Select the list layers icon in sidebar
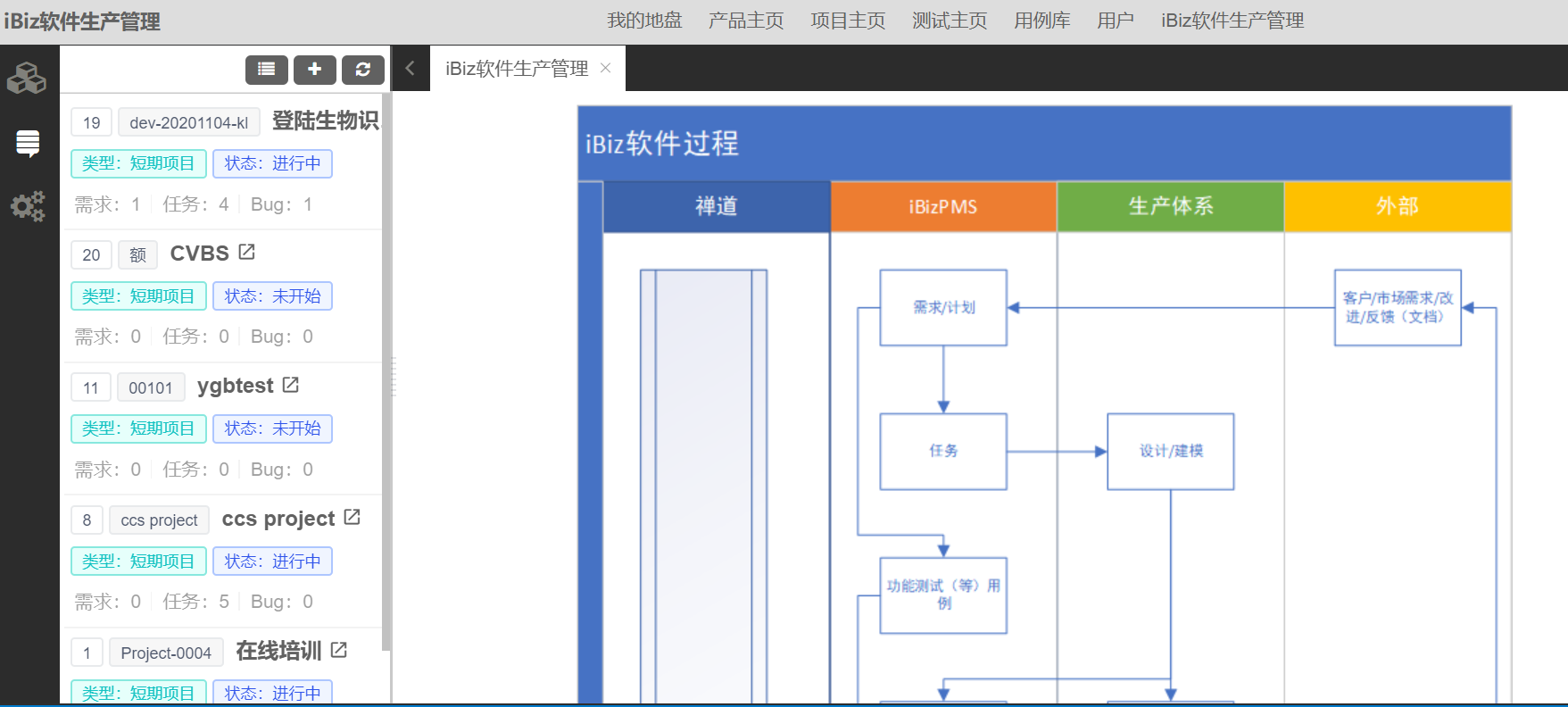The height and width of the screenshot is (707, 1568). coord(28,143)
